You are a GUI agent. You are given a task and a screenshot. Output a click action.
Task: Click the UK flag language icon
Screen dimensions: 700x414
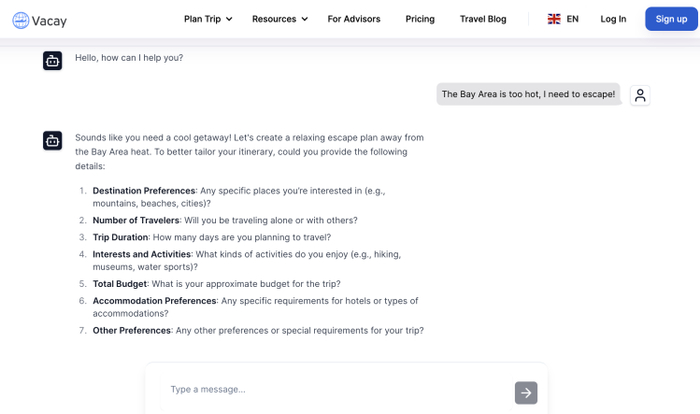pos(554,19)
